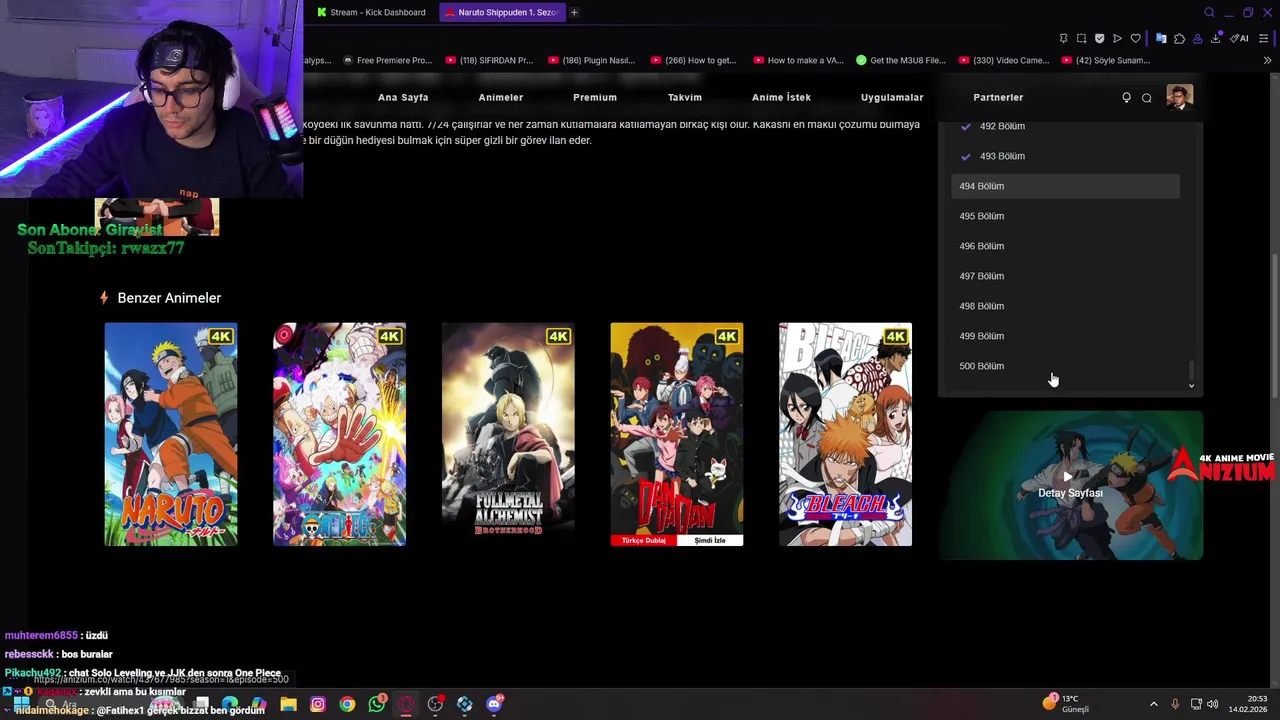Open Get the M3U8 File bookmark
Image resolution: width=1280 pixels, height=720 pixels.
[900, 60]
